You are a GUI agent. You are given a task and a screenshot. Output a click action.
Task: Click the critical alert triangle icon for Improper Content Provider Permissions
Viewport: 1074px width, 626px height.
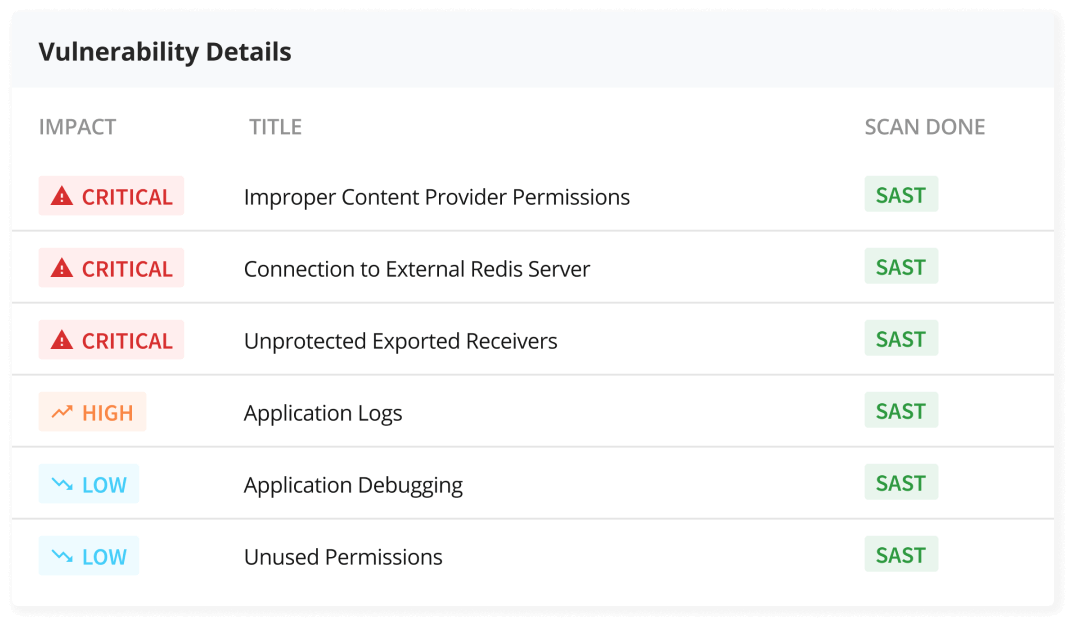click(x=61, y=196)
